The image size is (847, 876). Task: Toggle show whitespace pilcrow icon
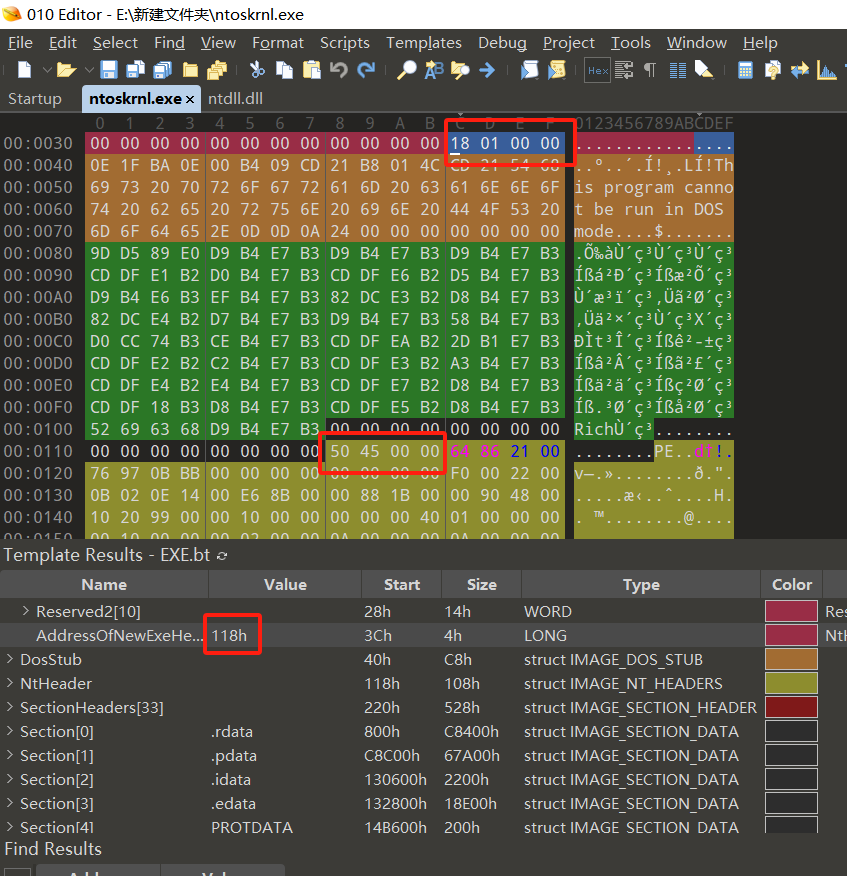click(650, 70)
